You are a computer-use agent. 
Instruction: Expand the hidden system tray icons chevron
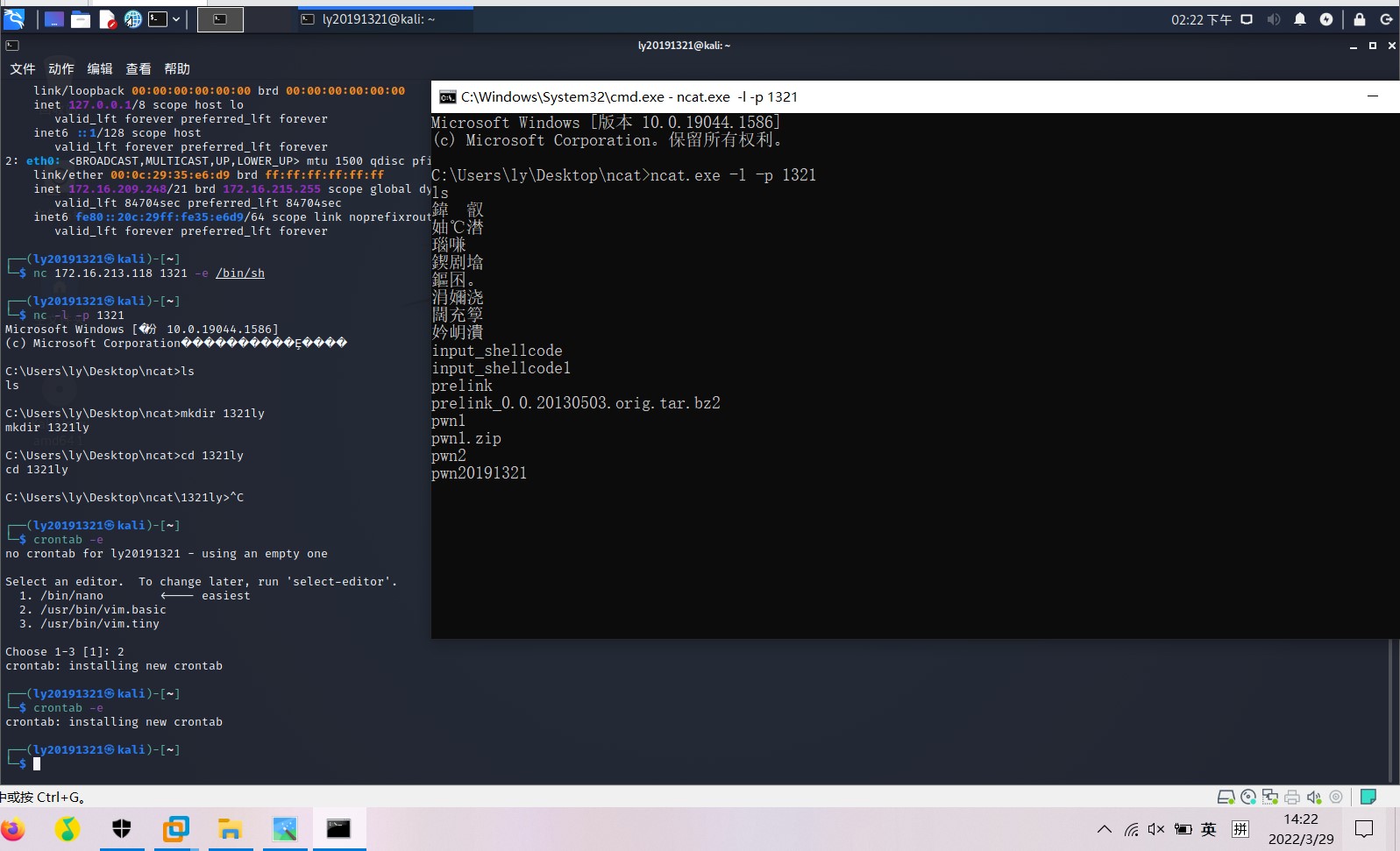1105,829
